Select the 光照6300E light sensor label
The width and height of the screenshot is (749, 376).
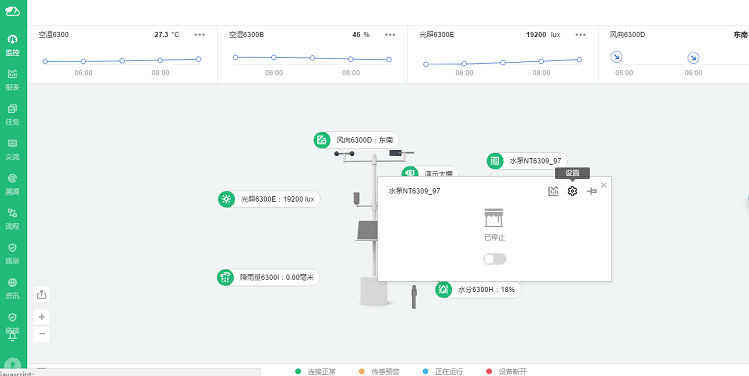pos(269,199)
